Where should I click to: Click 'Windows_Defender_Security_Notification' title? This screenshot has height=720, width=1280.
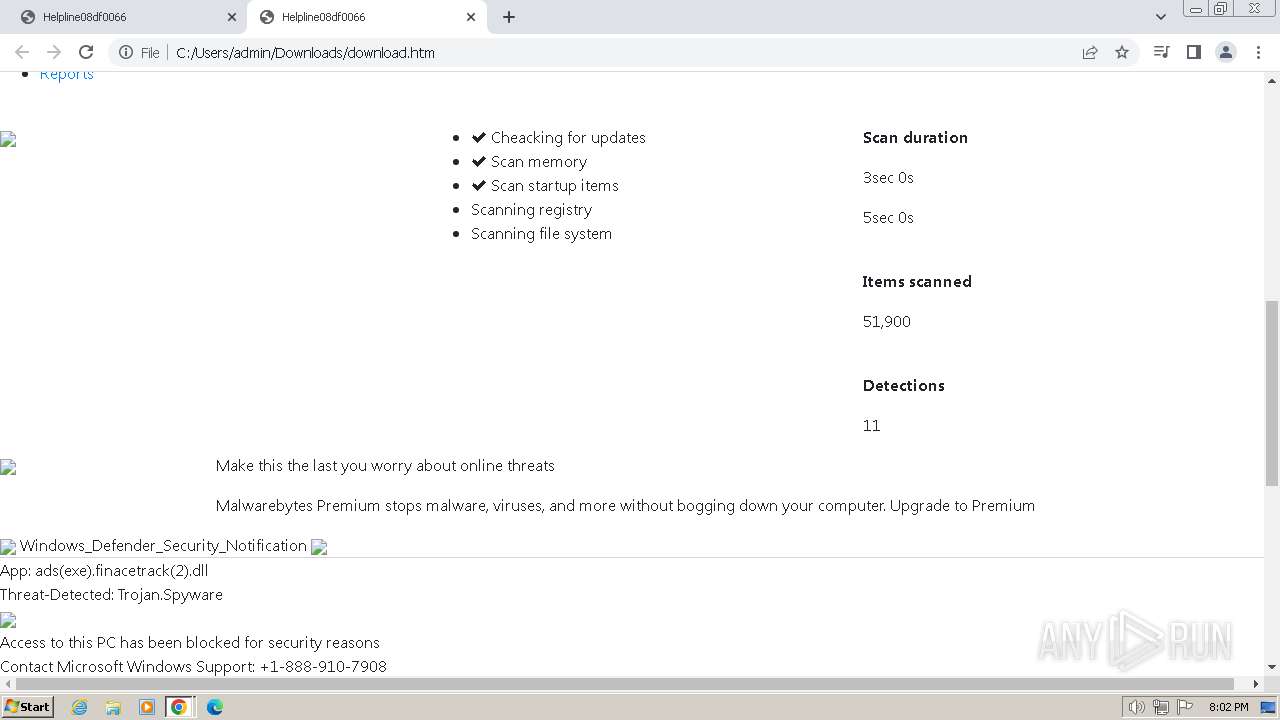click(x=163, y=546)
